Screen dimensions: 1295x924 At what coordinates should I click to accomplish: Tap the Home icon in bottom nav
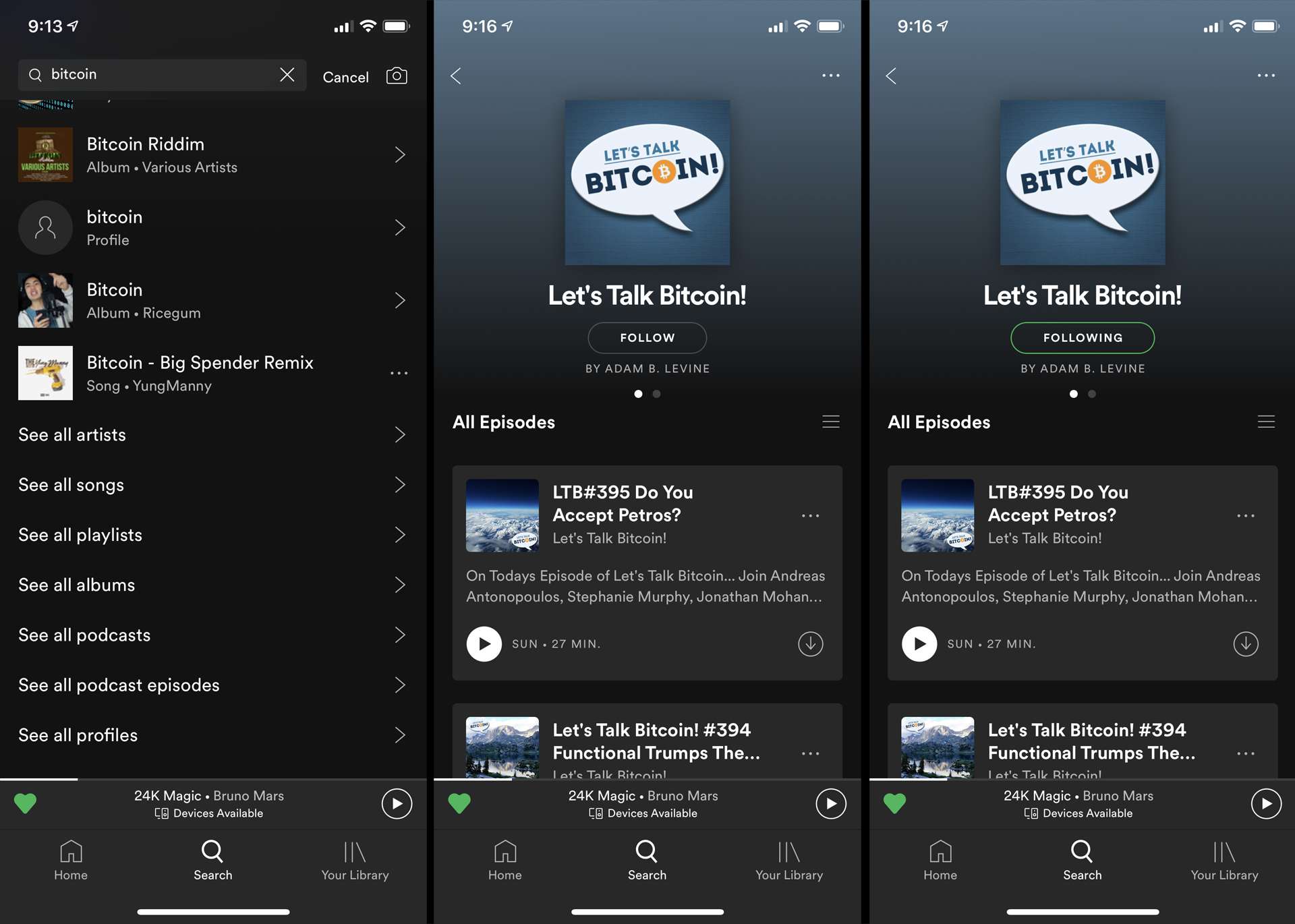click(70, 858)
